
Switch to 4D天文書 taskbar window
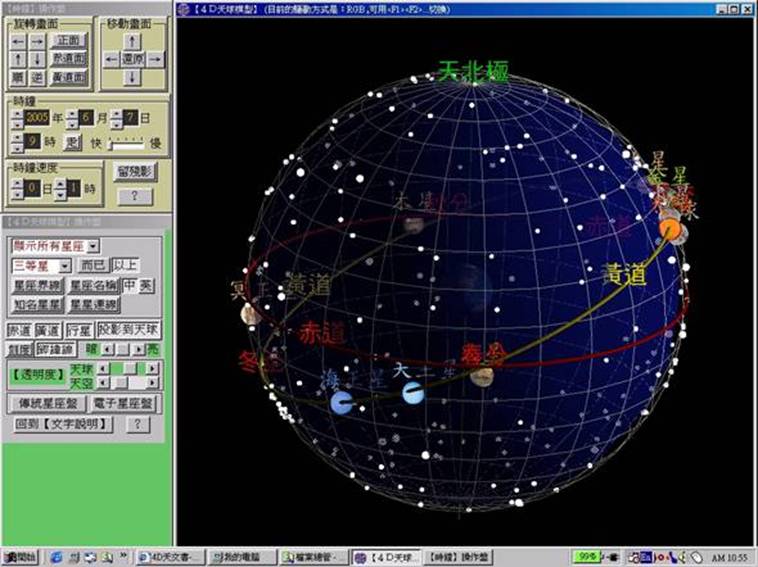[167, 556]
